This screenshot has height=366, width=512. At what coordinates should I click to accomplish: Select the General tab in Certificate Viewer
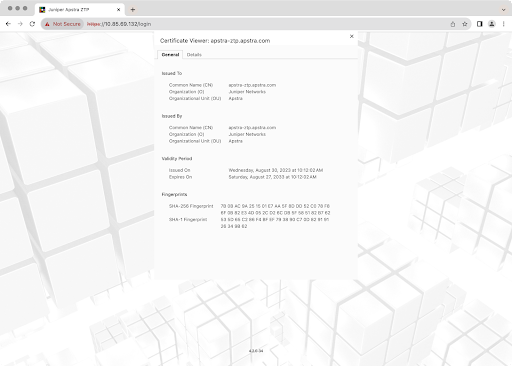(x=170, y=55)
